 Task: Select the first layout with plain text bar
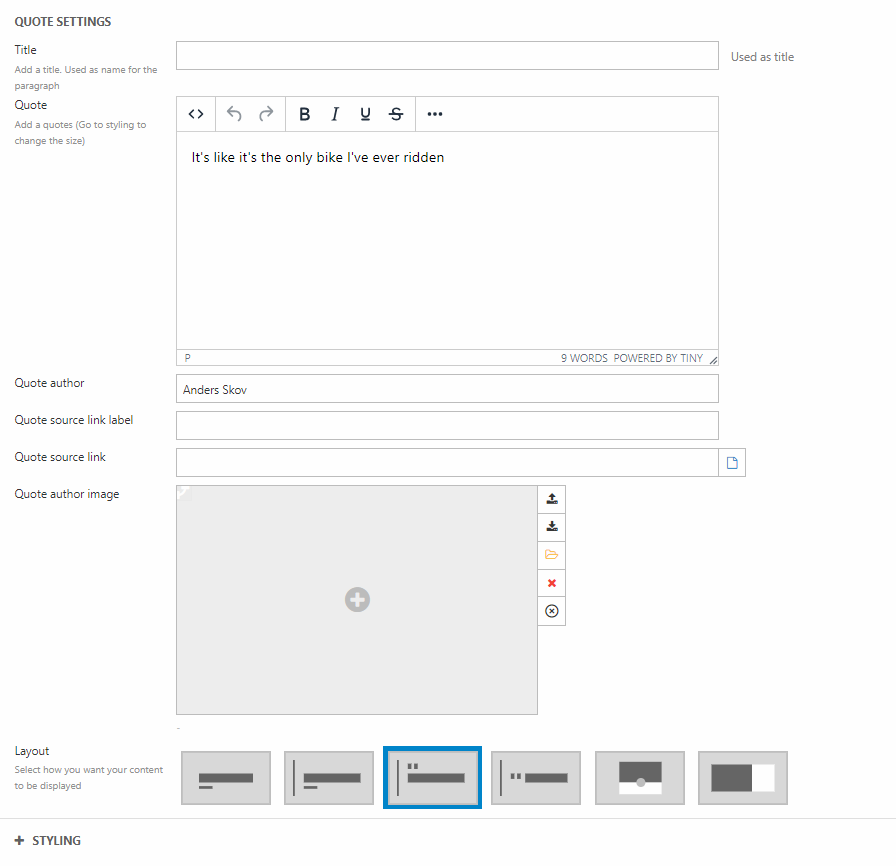(x=226, y=778)
